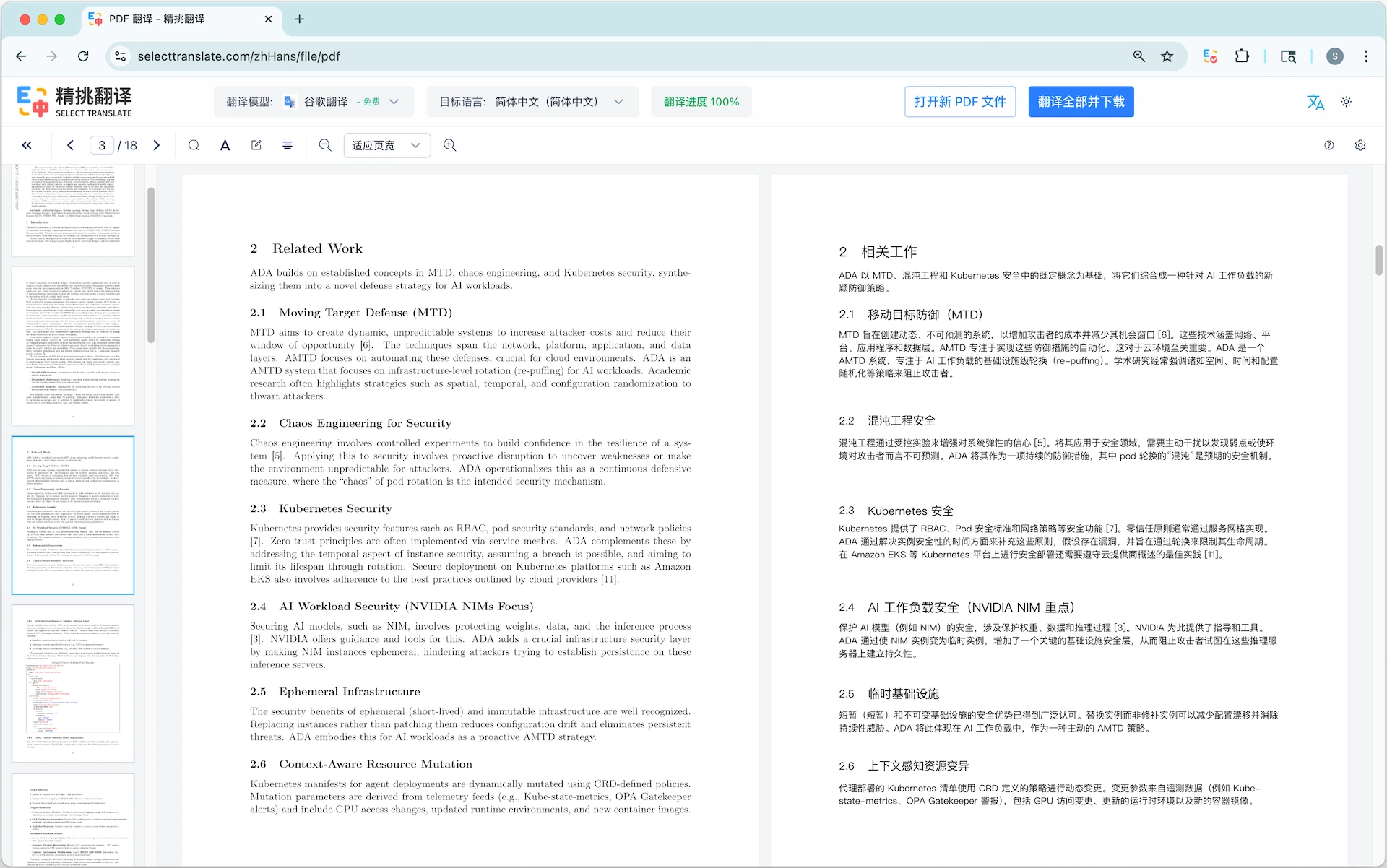The image size is (1387, 868).
Task: Open the browser zoom magnifier icon
Action: point(1139,56)
